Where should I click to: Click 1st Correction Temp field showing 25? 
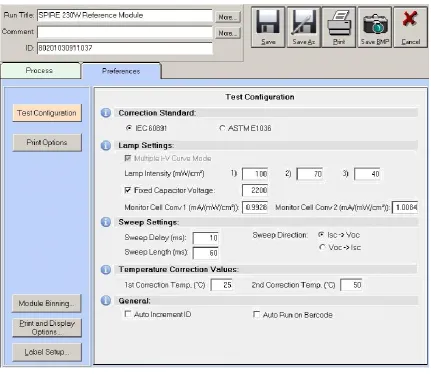point(221,285)
